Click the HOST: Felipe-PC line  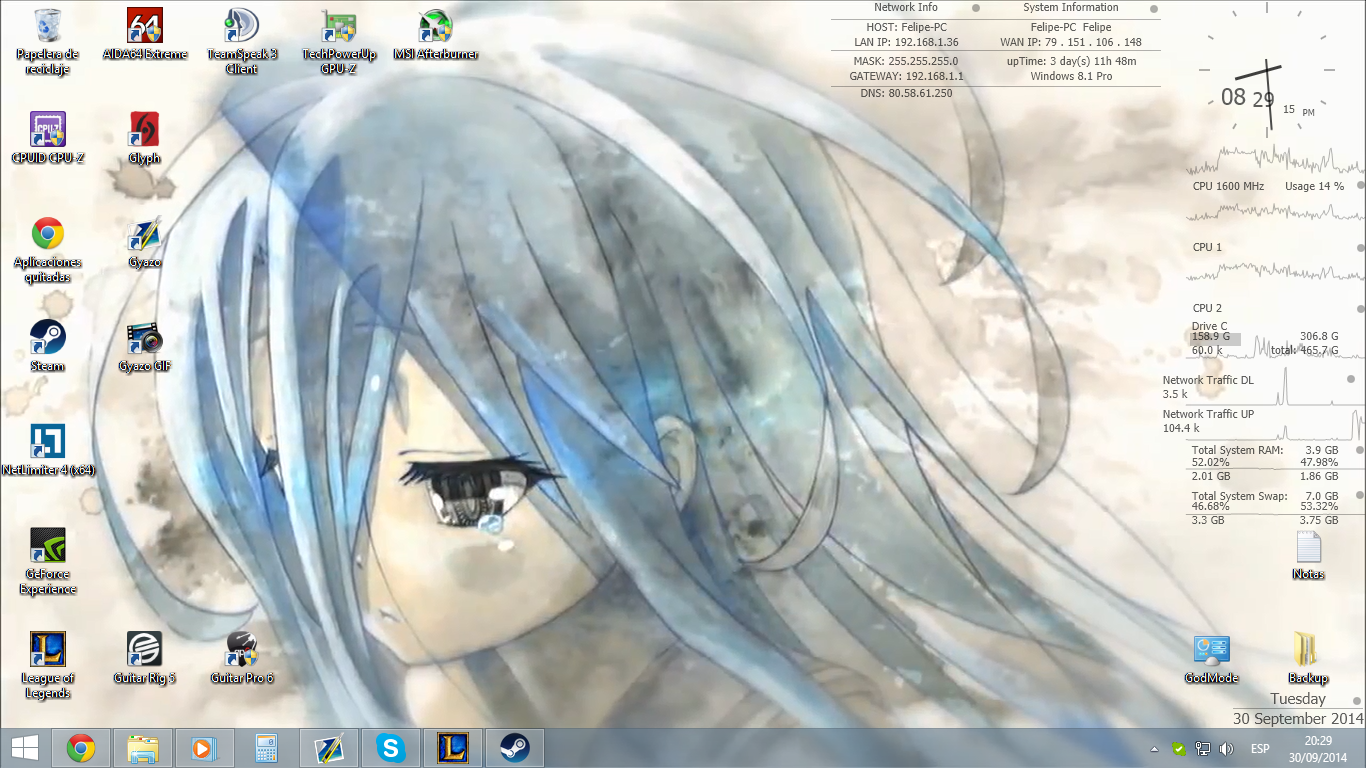coord(906,28)
